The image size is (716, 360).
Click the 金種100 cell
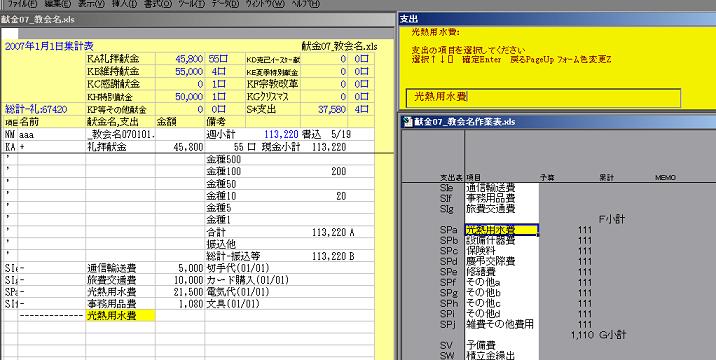tap(224, 172)
